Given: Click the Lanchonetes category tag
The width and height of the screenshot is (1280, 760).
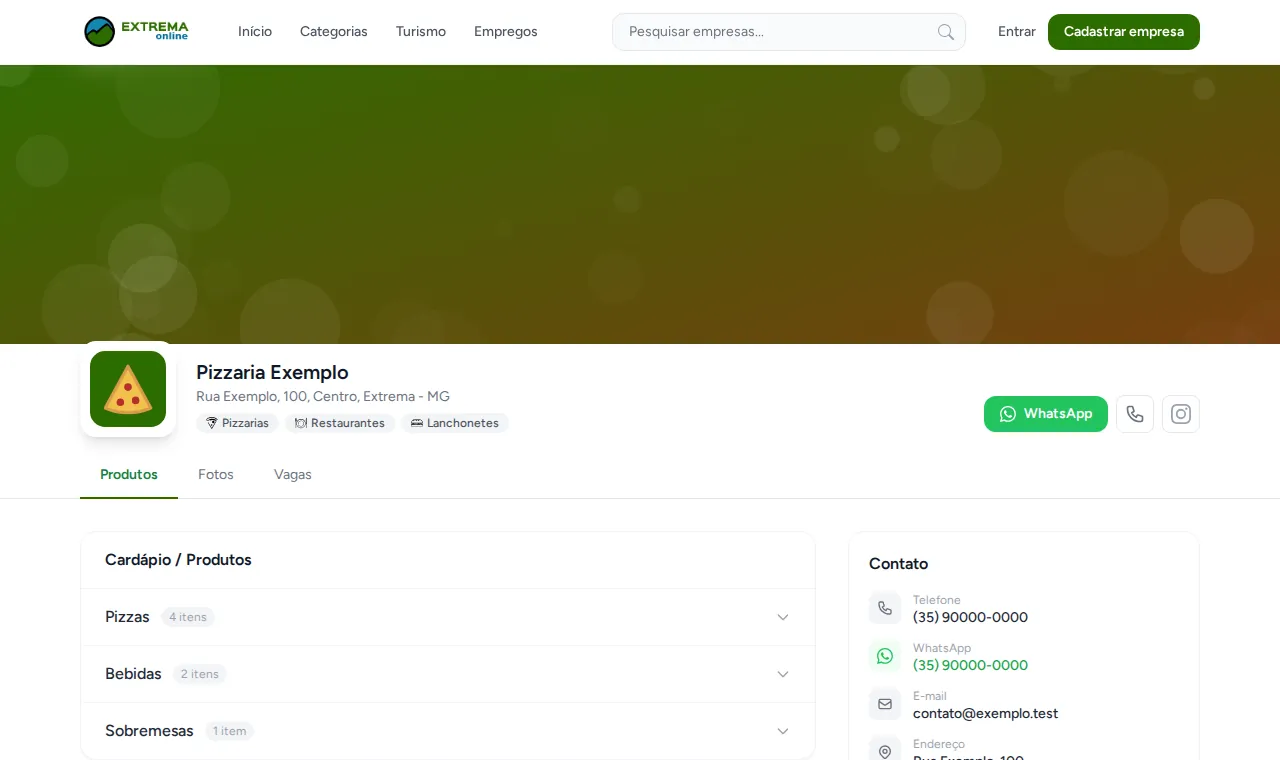Looking at the screenshot, I should click(x=455, y=423).
